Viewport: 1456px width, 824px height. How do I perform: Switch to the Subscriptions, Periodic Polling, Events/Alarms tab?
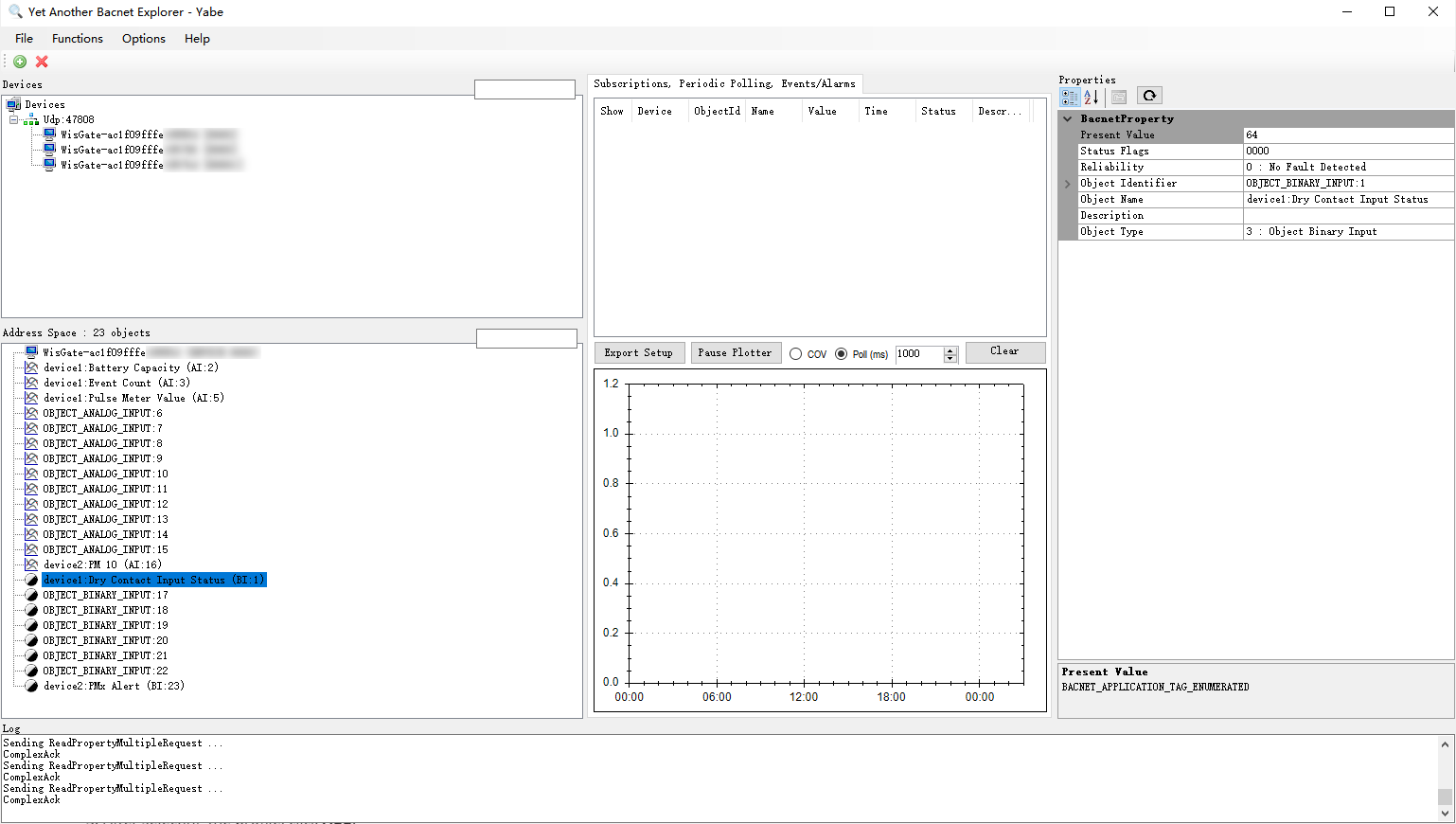pyautogui.click(x=724, y=83)
